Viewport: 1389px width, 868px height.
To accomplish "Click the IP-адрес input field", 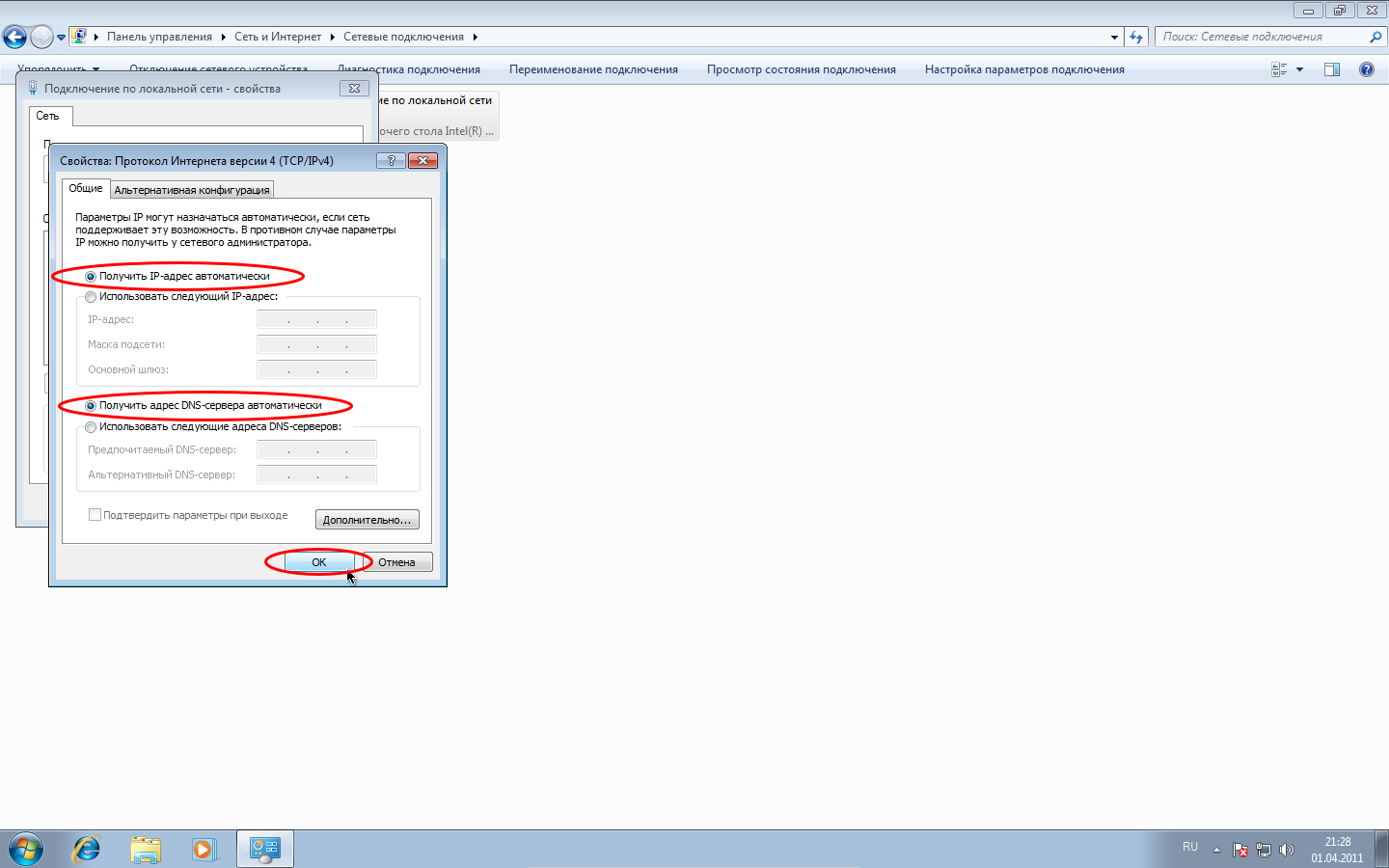I will tap(316, 319).
